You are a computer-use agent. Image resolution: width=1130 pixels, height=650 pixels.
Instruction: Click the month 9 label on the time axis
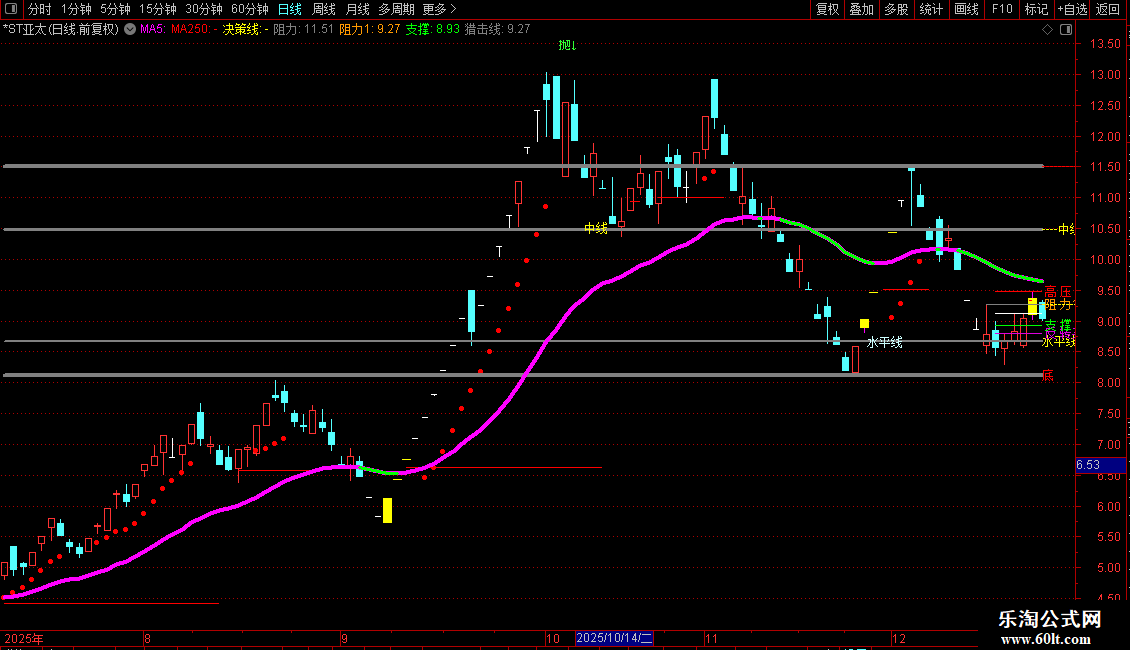[344, 638]
